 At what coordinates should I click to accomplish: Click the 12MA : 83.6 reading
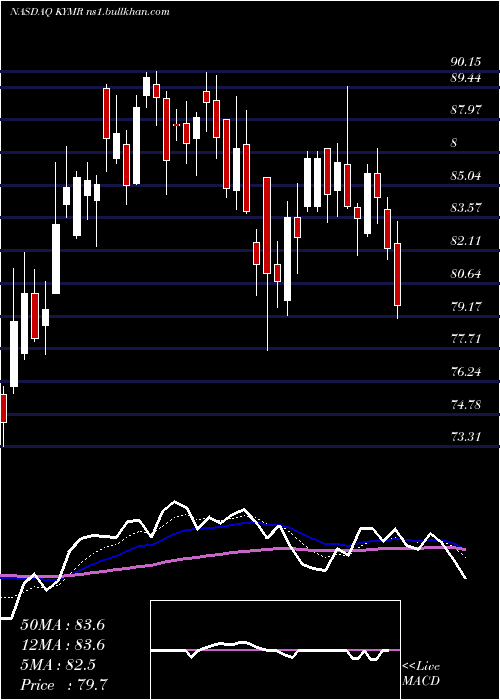(x=63, y=645)
